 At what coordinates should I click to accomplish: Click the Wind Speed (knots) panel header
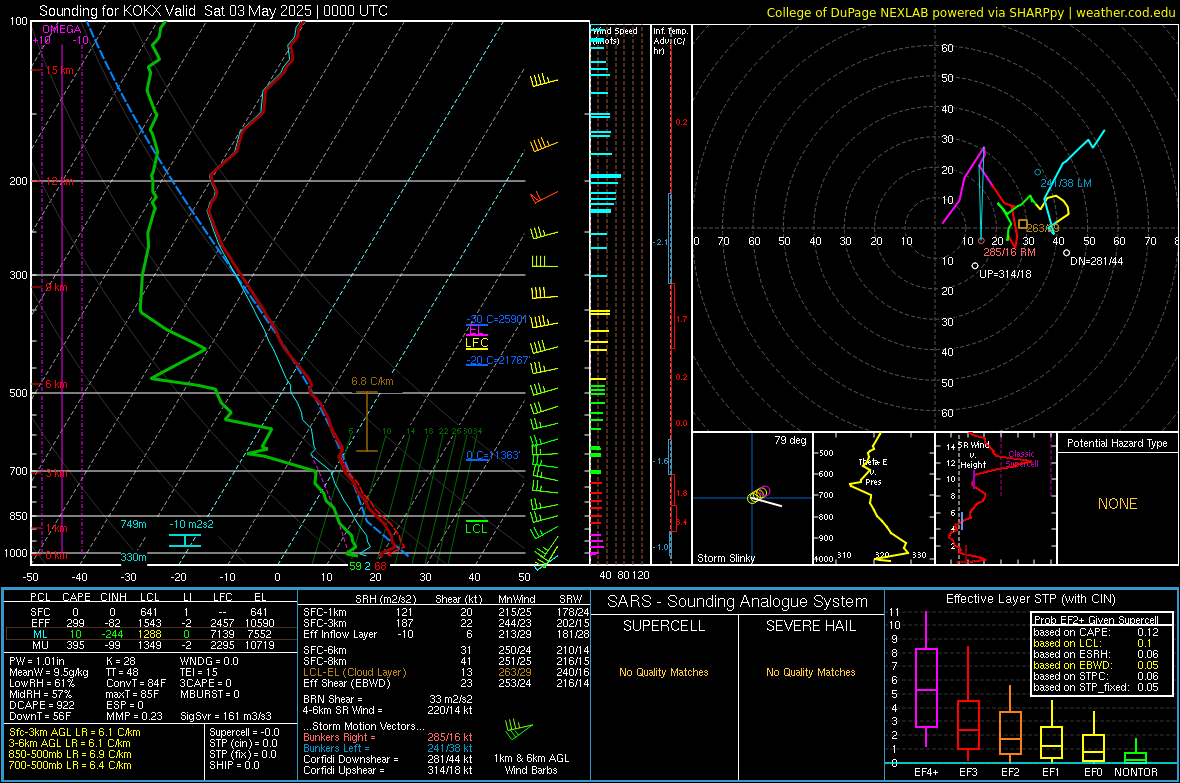614,35
